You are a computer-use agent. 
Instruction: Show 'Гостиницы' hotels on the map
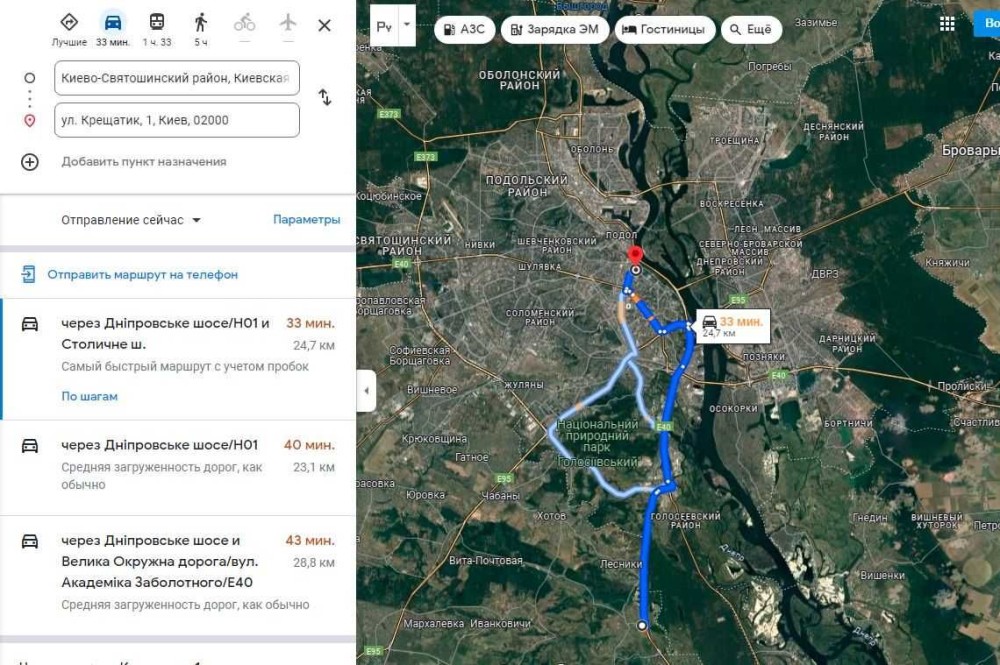coord(665,29)
